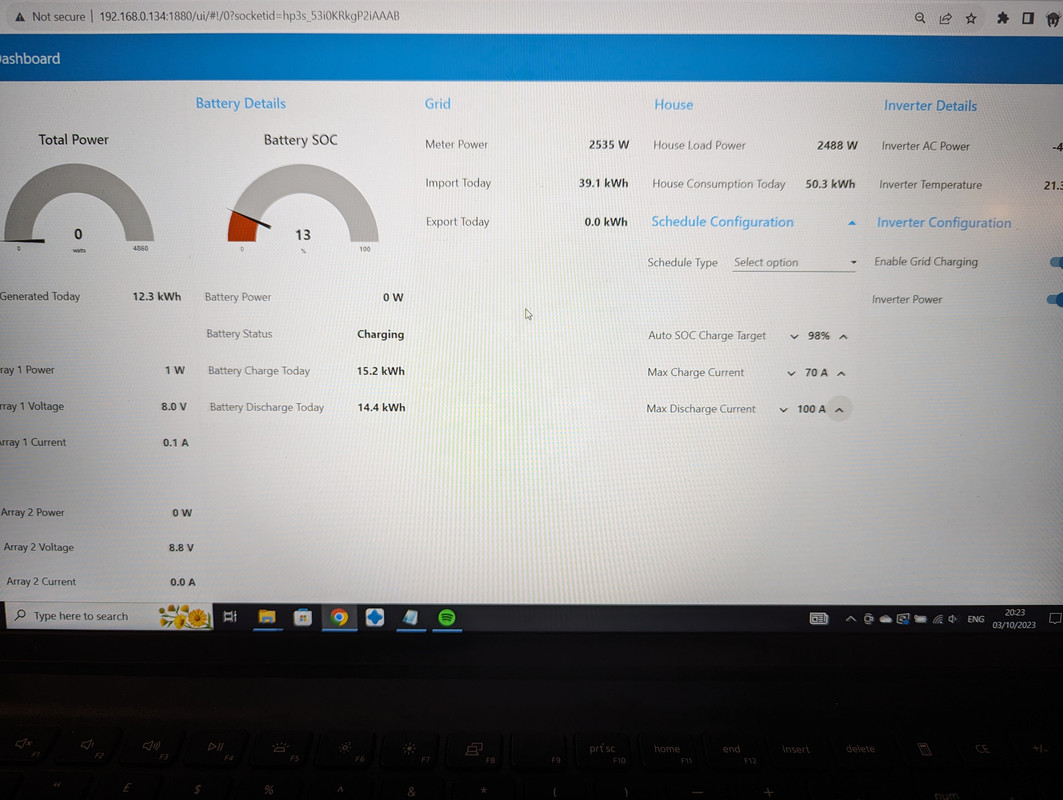Click the Not secure warning icon
The image size is (1063, 800).
20,16
